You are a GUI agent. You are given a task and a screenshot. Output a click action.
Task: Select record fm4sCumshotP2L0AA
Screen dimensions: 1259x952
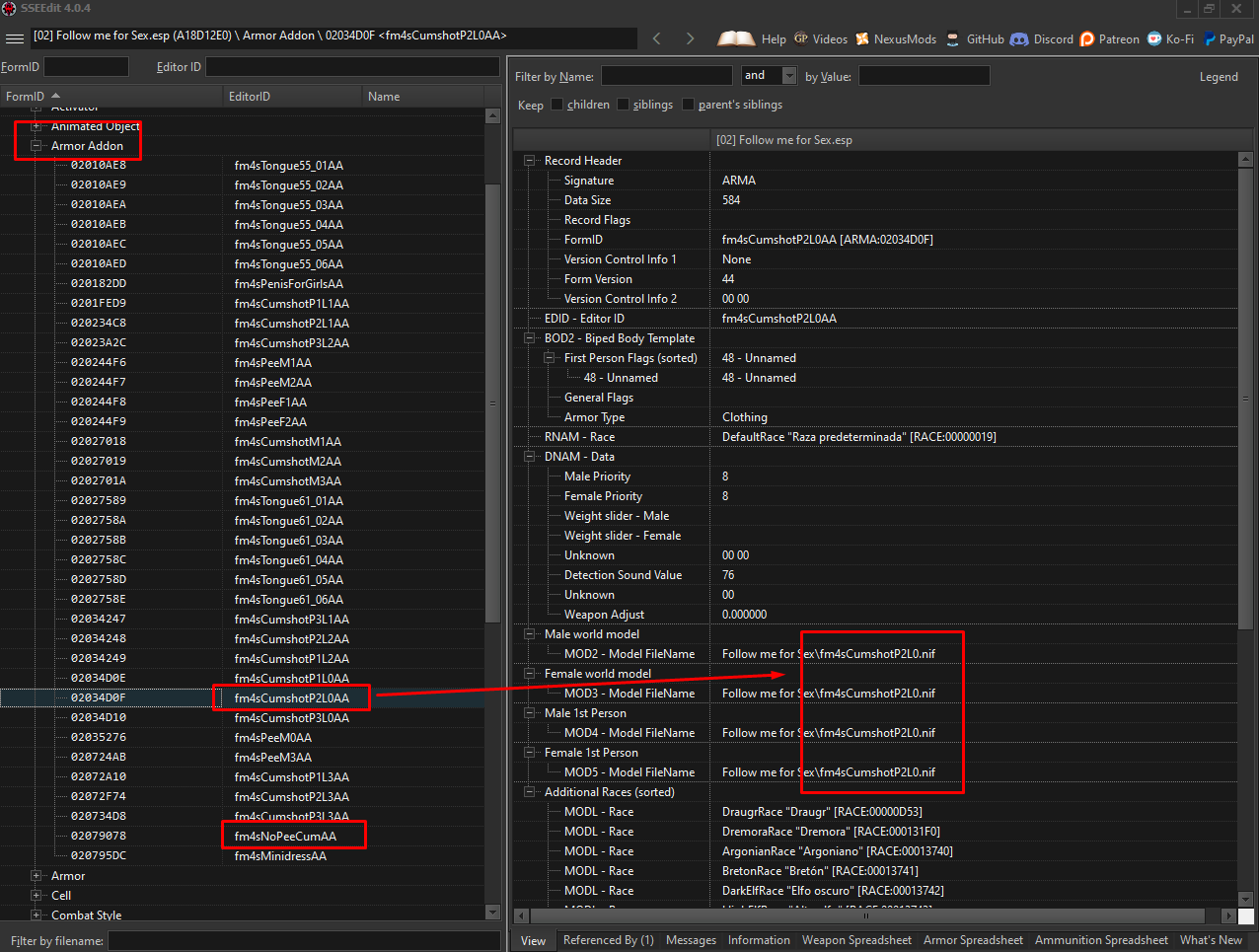tap(291, 698)
